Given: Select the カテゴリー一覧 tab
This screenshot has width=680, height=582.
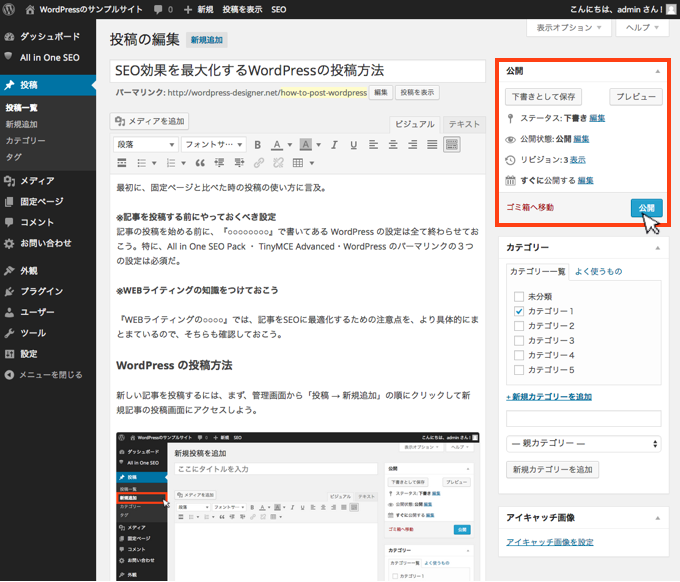Looking at the screenshot, I should coord(537,272).
